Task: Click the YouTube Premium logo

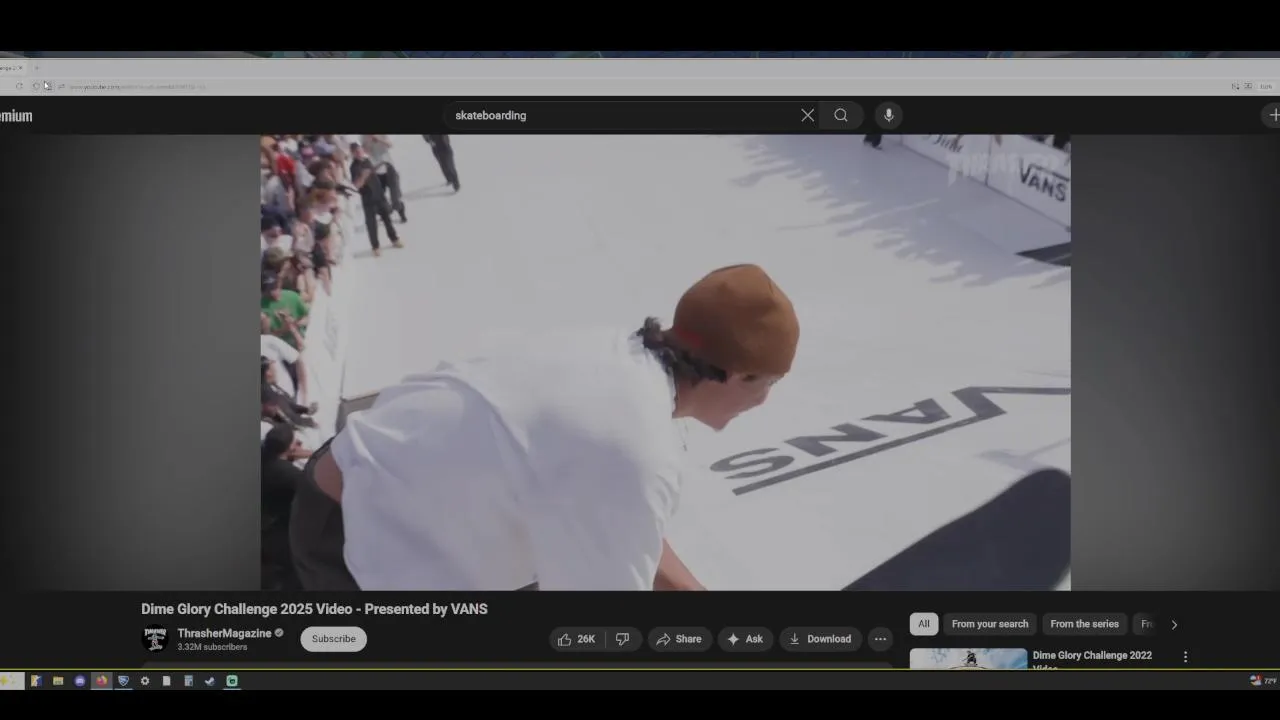Action: click(16, 116)
